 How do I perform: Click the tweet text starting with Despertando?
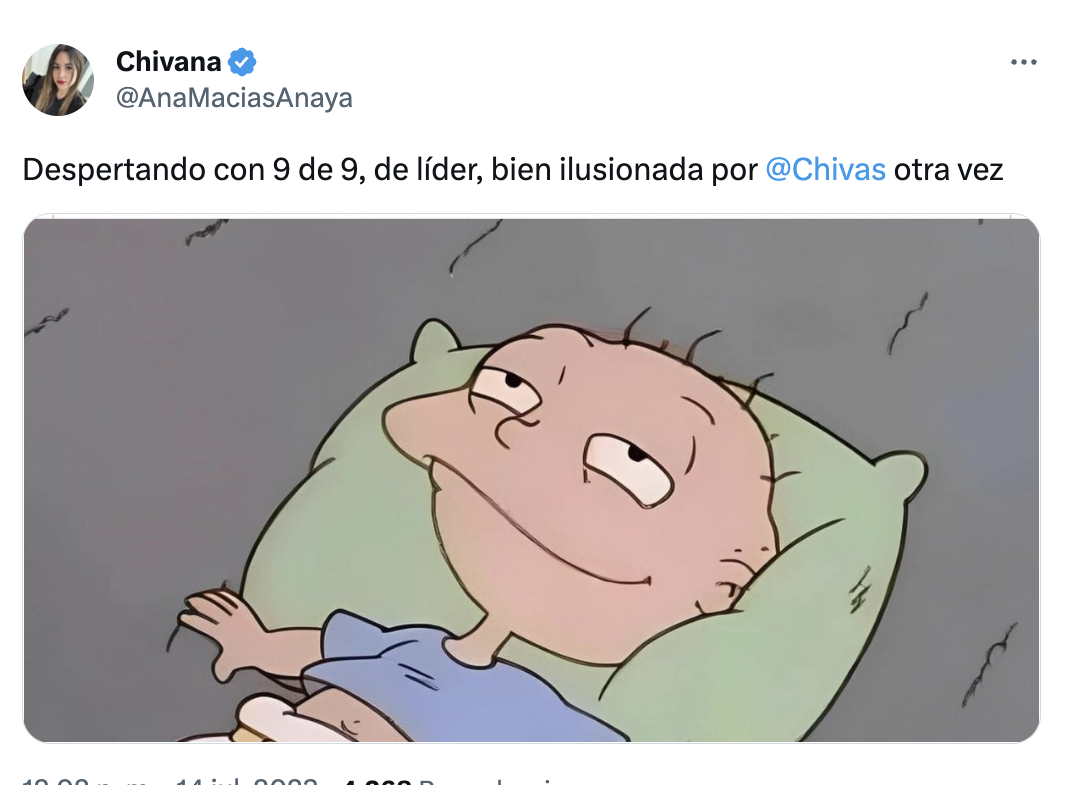pyautogui.click(x=513, y=170)
